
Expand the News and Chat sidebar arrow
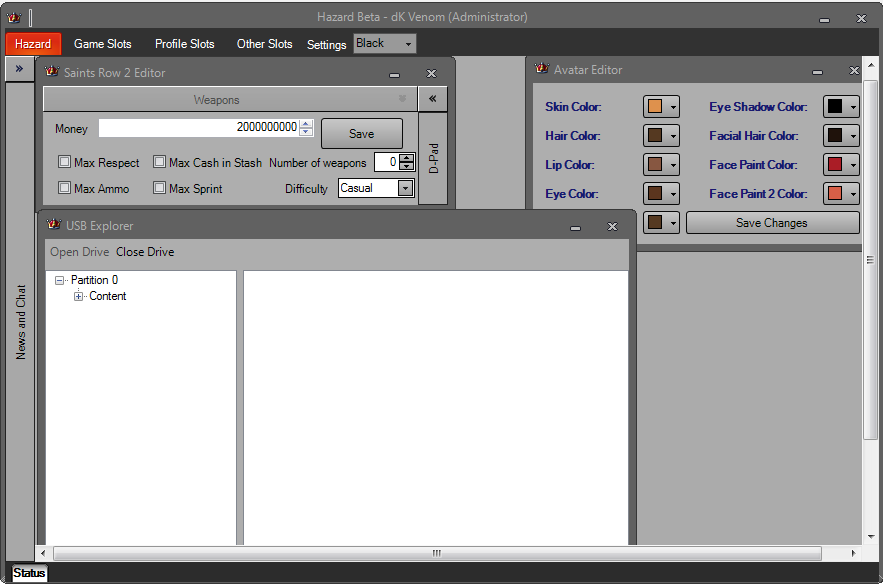pyautogui.click(x=19, y=69)
